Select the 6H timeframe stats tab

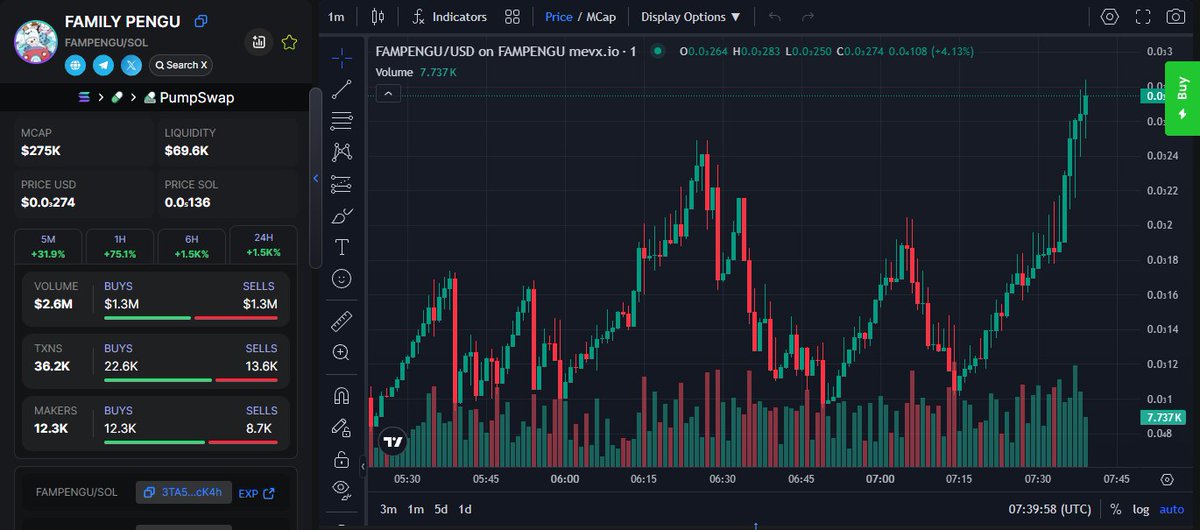[192, 246]
